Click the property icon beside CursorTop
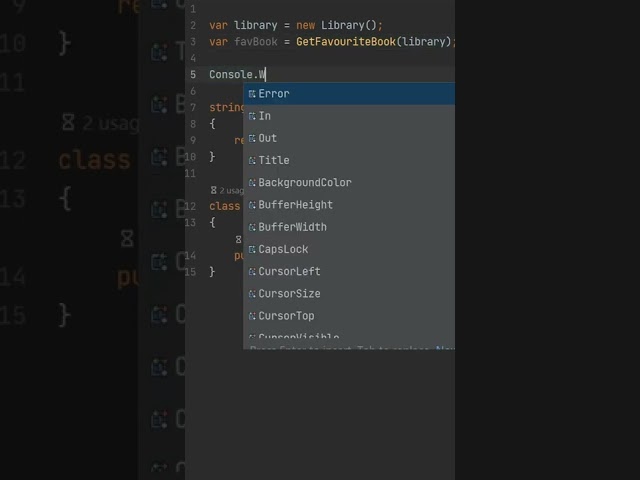 coord(252,316)
